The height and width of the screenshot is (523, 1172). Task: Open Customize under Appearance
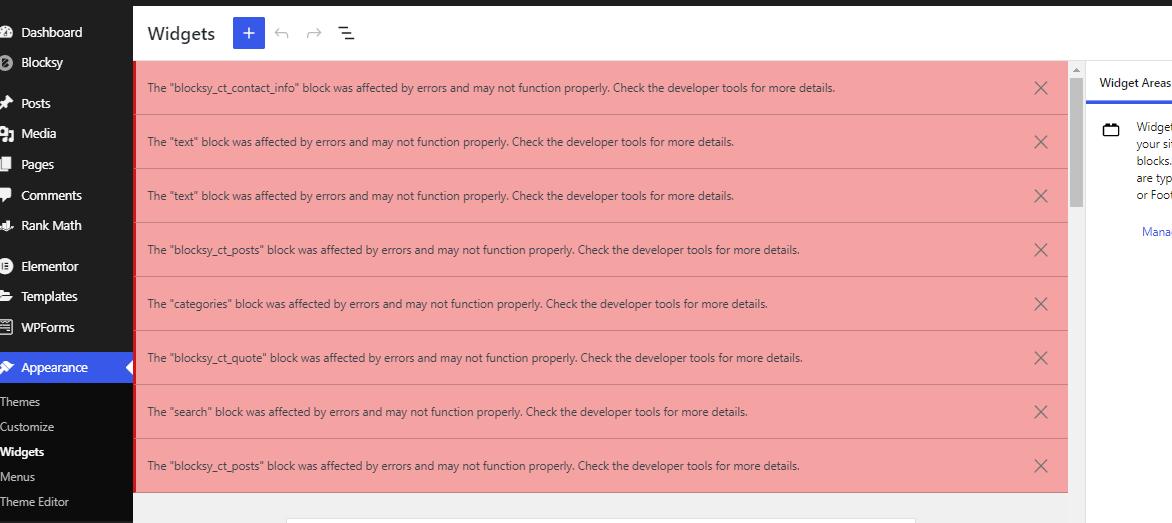(27, 427)
